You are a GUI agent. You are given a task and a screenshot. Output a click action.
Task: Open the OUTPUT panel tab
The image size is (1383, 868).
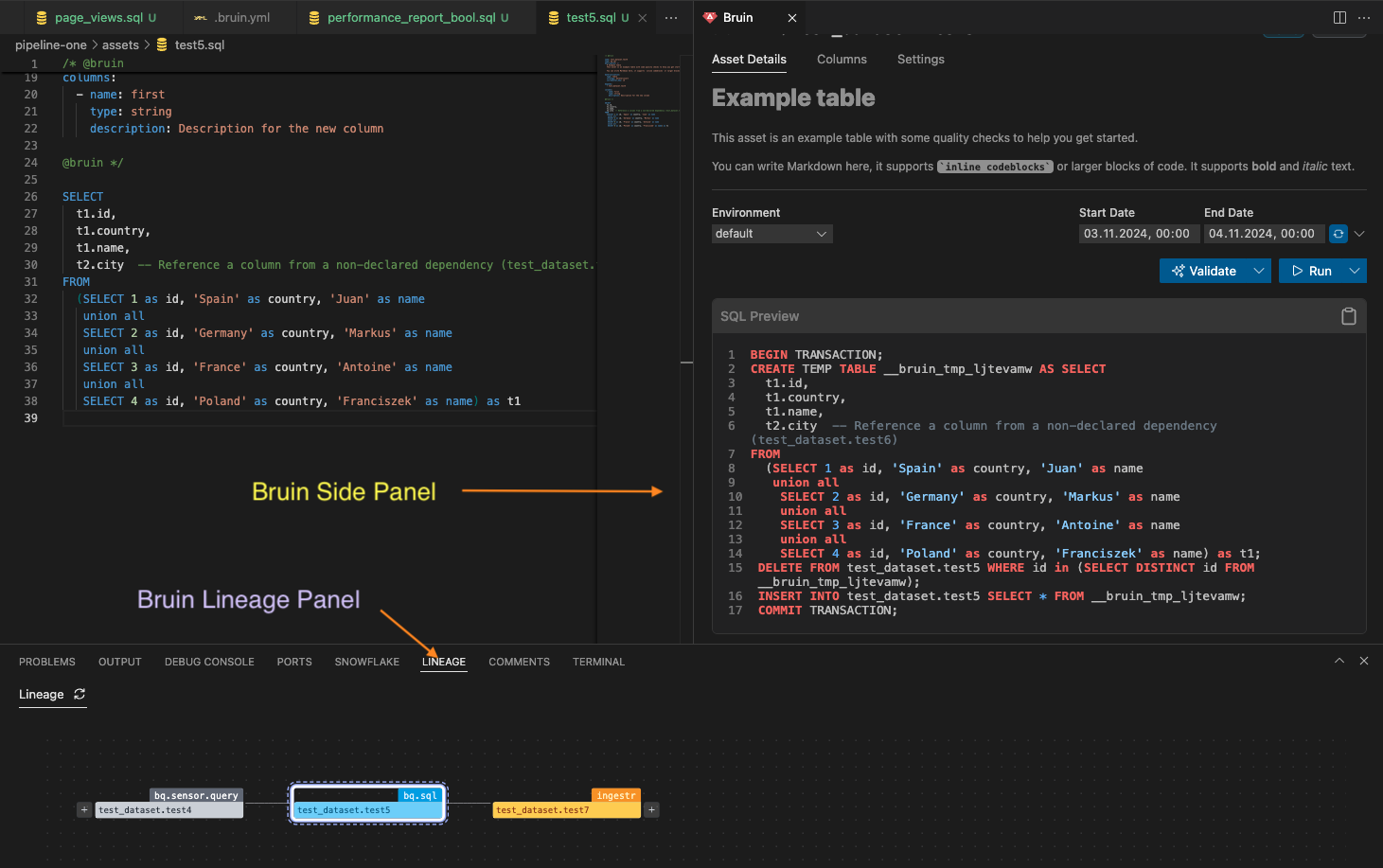coord(120,662)
